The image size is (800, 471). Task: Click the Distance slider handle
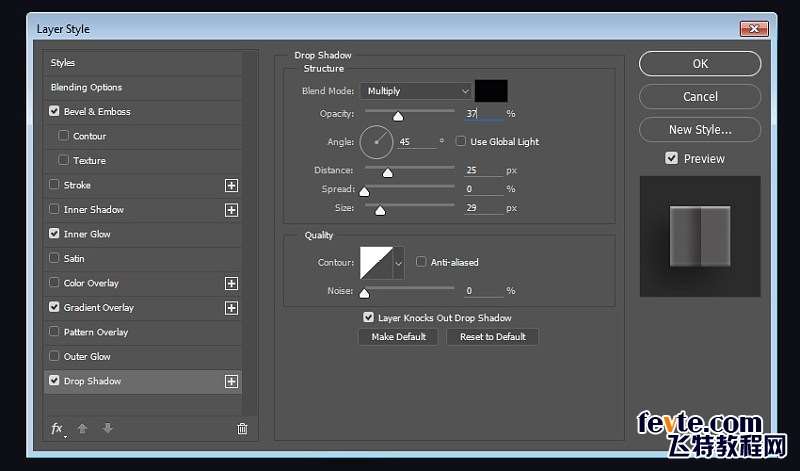coord(388,173)
